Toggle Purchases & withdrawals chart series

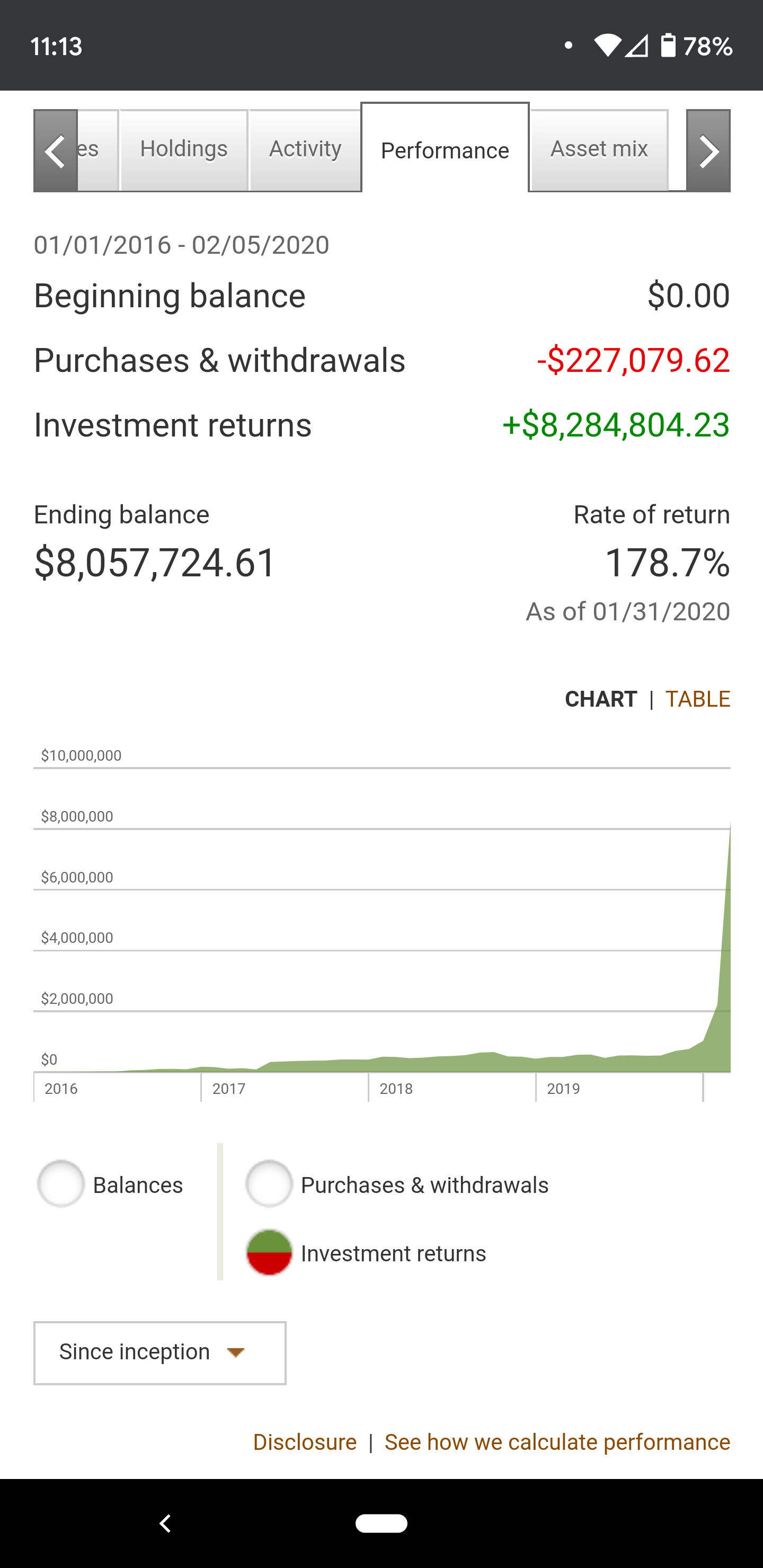269,1184
